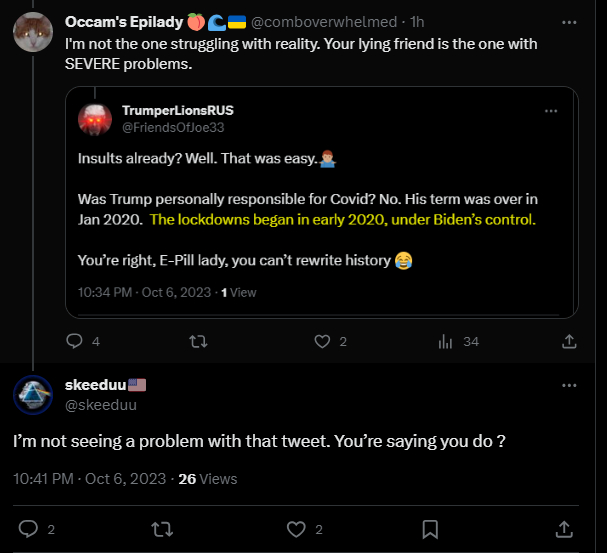Share skeeduu's tweet
The height and width of the screenshot is (553, 607).
564,528
